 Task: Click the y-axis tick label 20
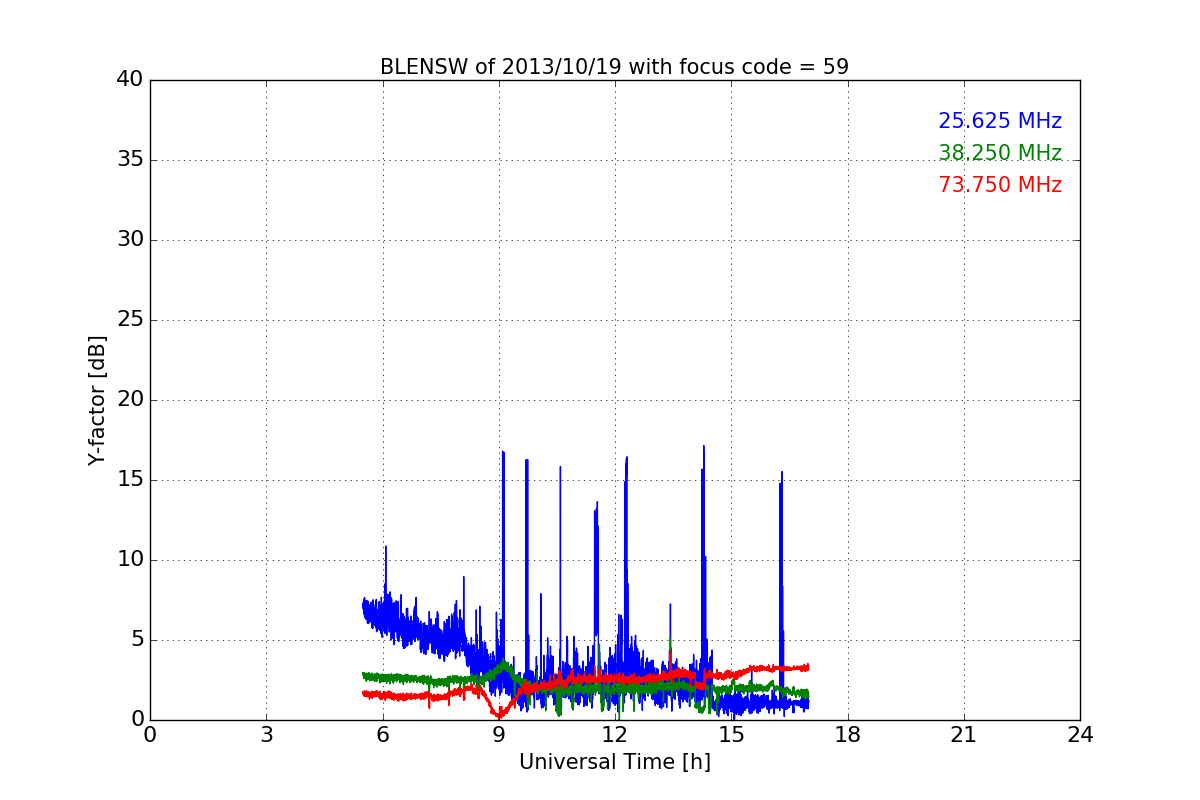[x=130, y=399]
